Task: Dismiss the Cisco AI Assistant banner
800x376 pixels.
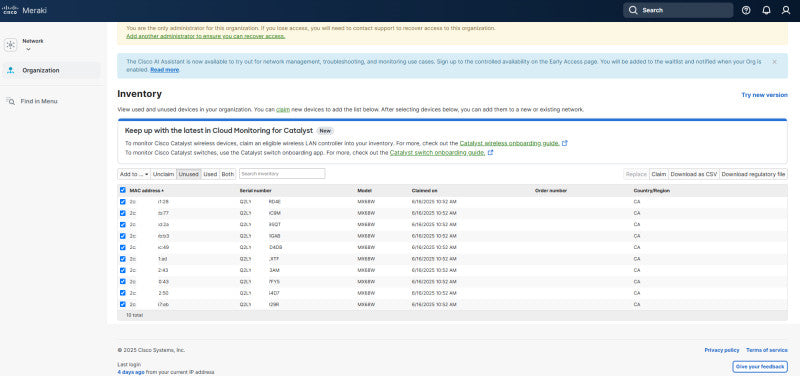Action: 774,62
